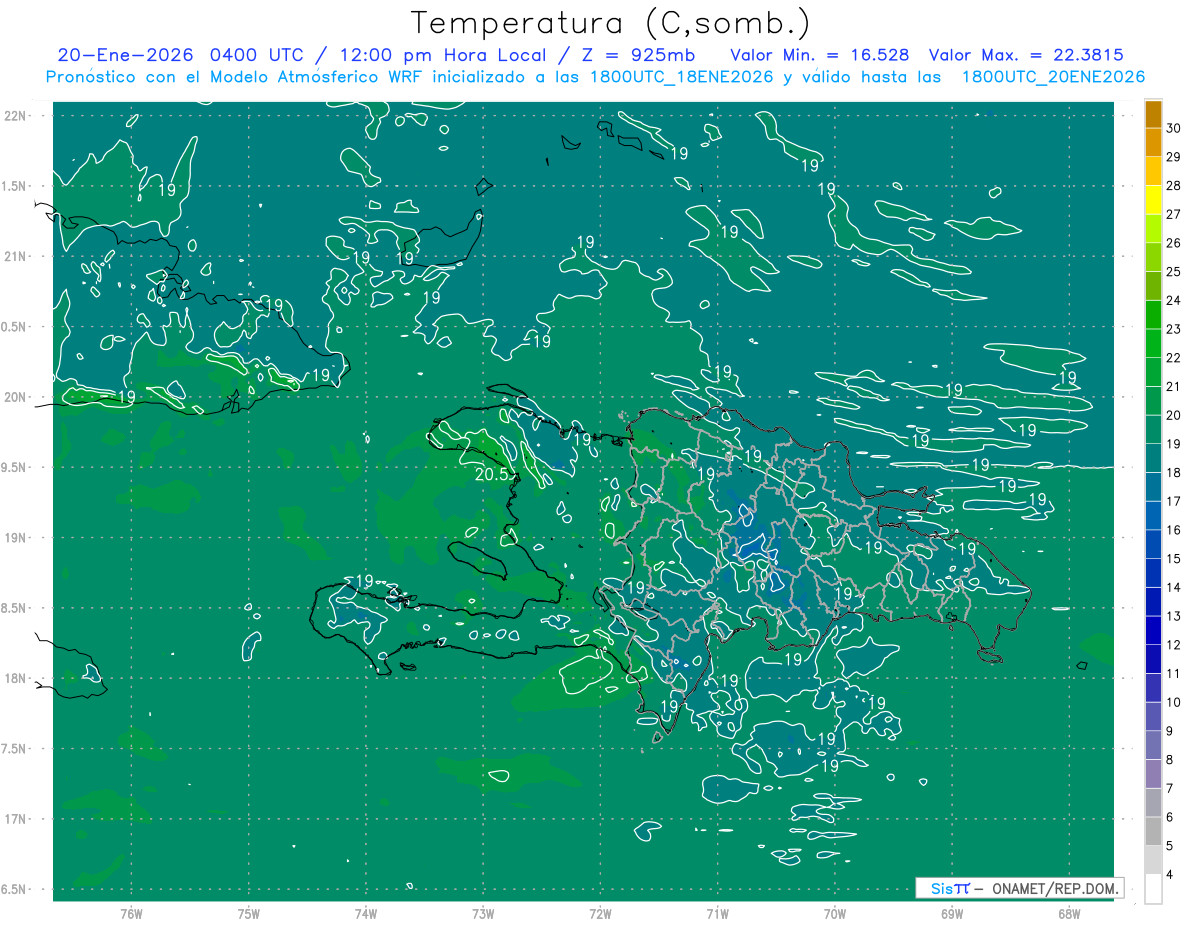Viewport: 1200px width, 927px height.
Task: Select the 17N latitude axis label
Action: [x=16, y=819]
